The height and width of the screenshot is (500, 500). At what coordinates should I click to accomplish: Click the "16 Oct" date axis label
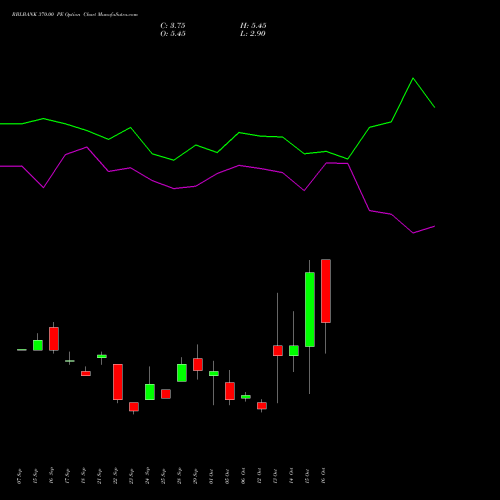(x=323, y=476)
